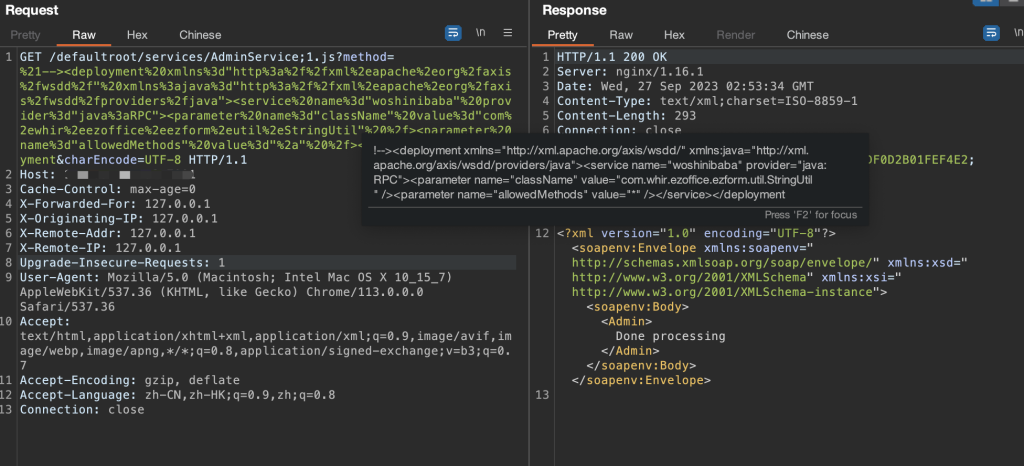Click the closing </soapenv:Body> tag
Image resolution: width=1024 pixels, height=466 pixels.
pyautogui.click(x=641, y=365)
